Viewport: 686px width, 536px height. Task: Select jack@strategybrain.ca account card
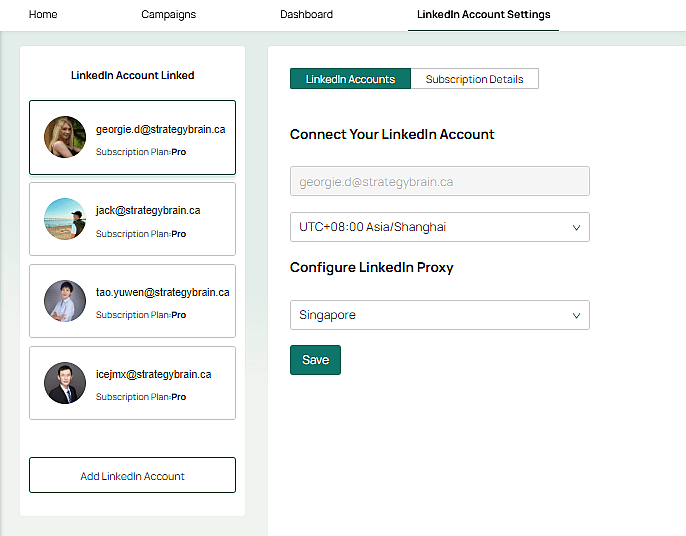click(x=132, y=219)
